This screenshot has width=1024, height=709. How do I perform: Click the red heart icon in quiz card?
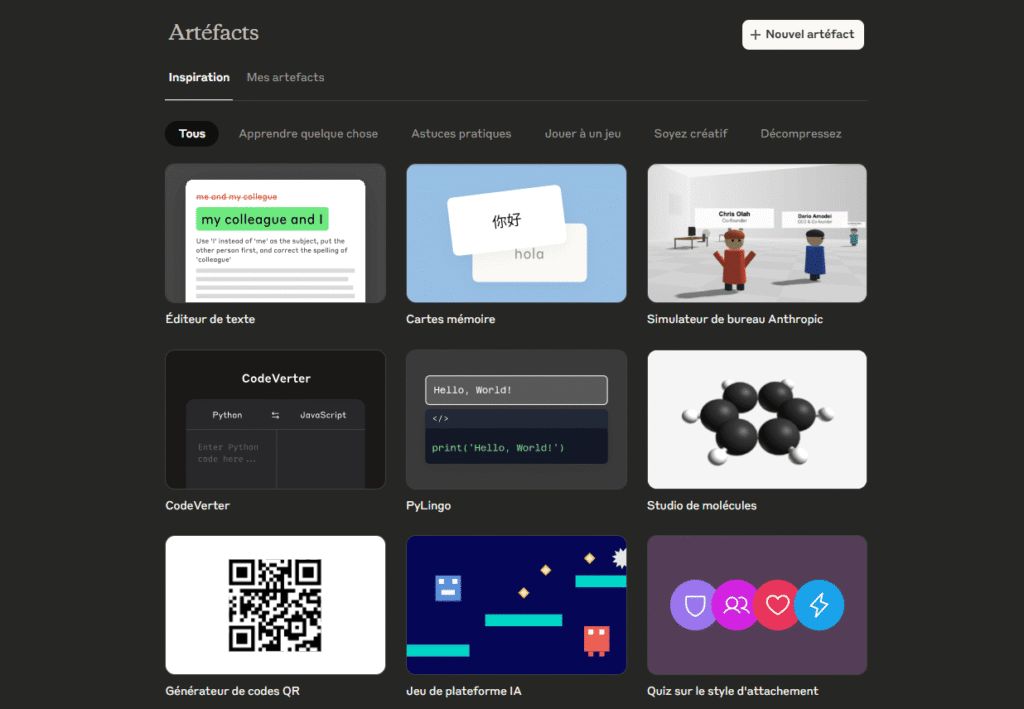coord(777,605)
